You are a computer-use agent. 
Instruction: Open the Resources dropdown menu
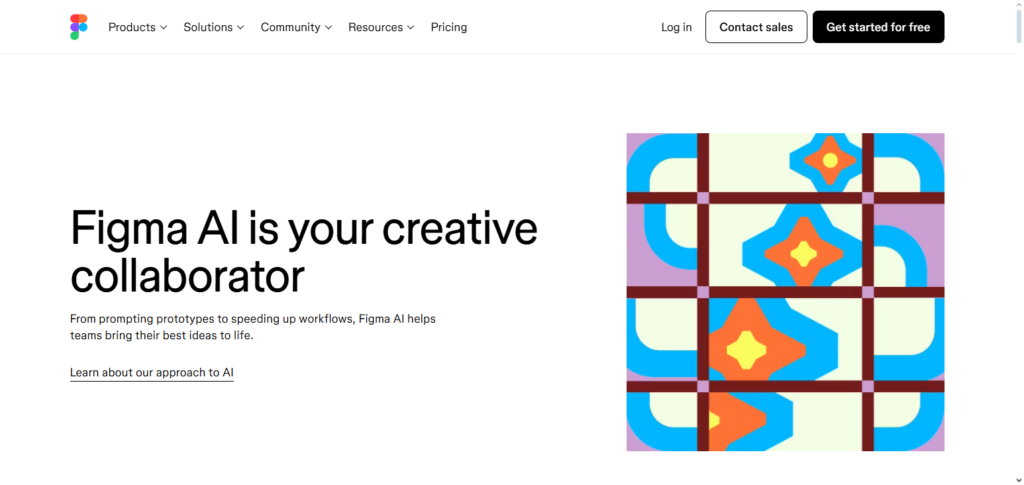point(381,27)
